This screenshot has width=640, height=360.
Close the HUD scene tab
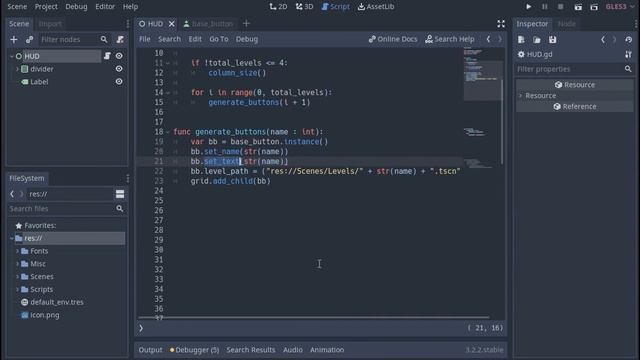(171, 24)
